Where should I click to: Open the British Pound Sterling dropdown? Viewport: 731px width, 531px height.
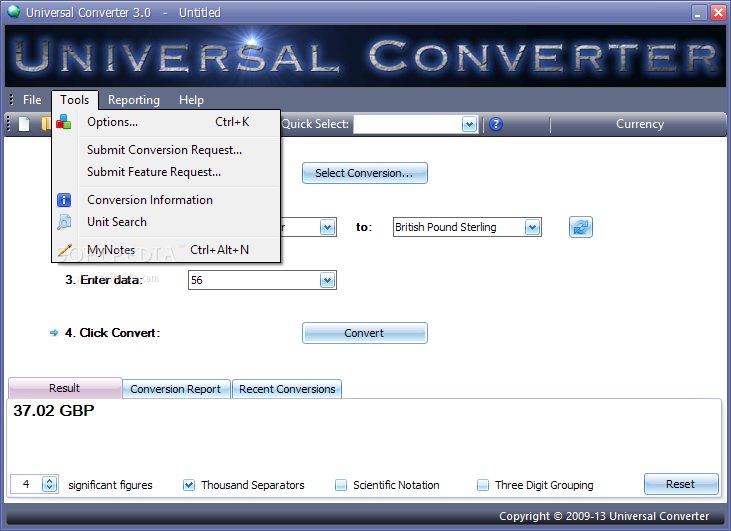point(532,228)
